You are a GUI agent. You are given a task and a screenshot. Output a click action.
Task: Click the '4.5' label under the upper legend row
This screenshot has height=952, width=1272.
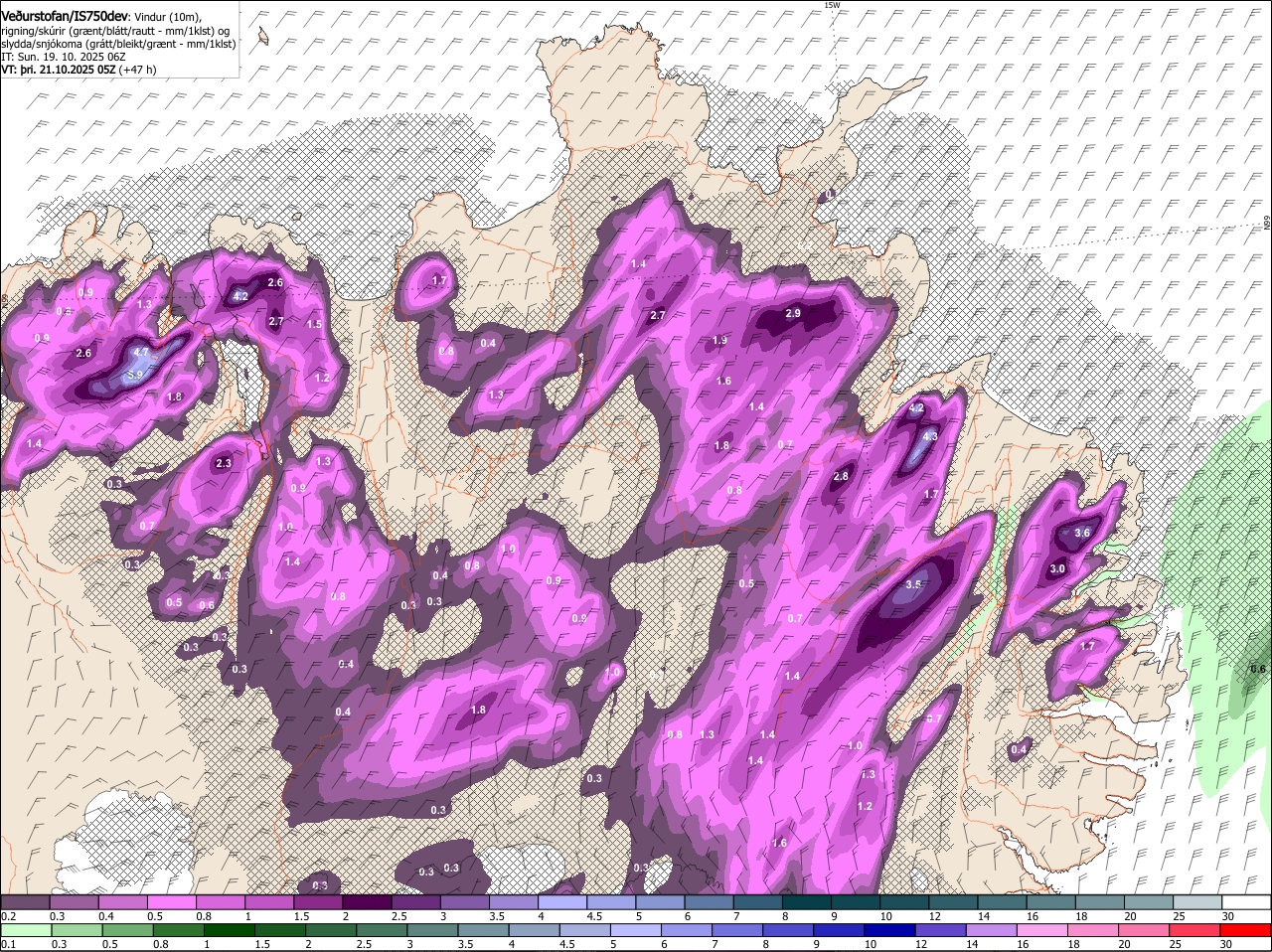tap(594, 915)
